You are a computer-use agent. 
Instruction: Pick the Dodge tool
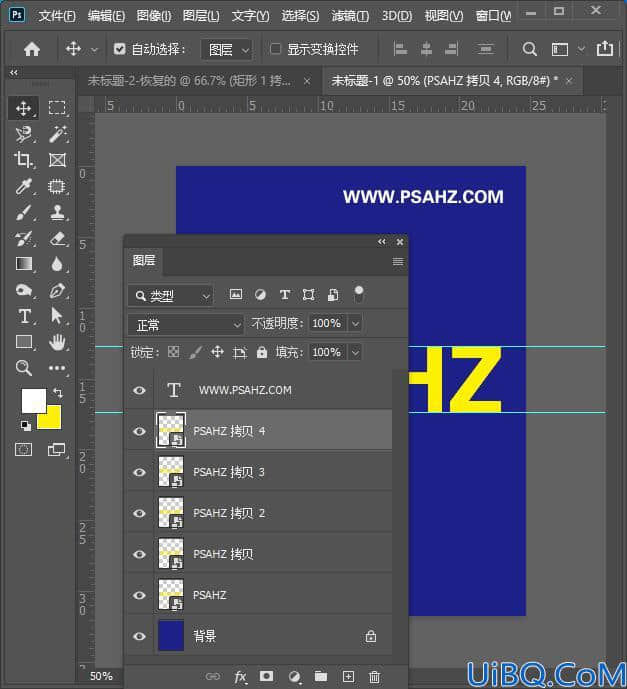(x=23, y=290)
